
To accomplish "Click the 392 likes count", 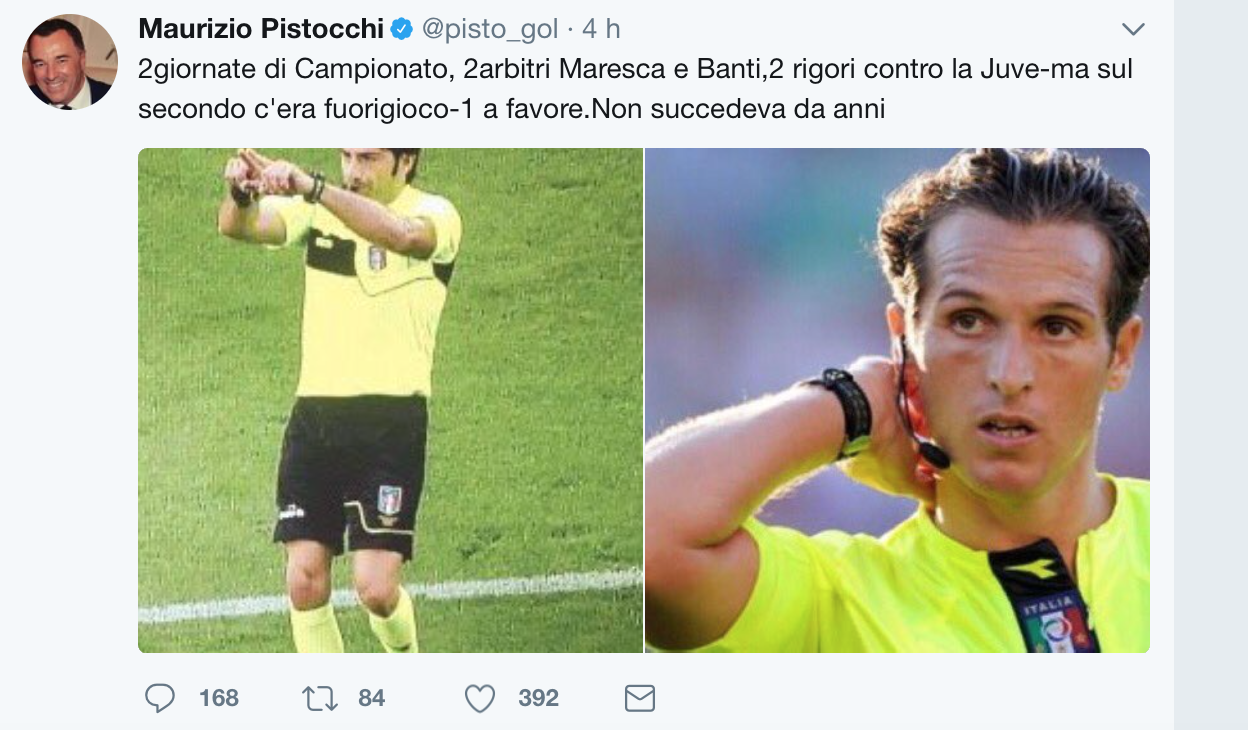I will (538, 698).
